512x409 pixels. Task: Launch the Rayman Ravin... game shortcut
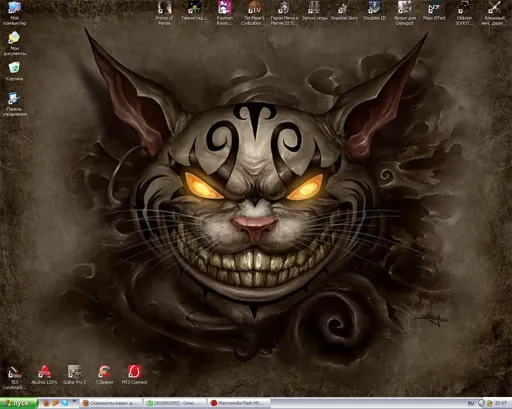click(224, 13)
